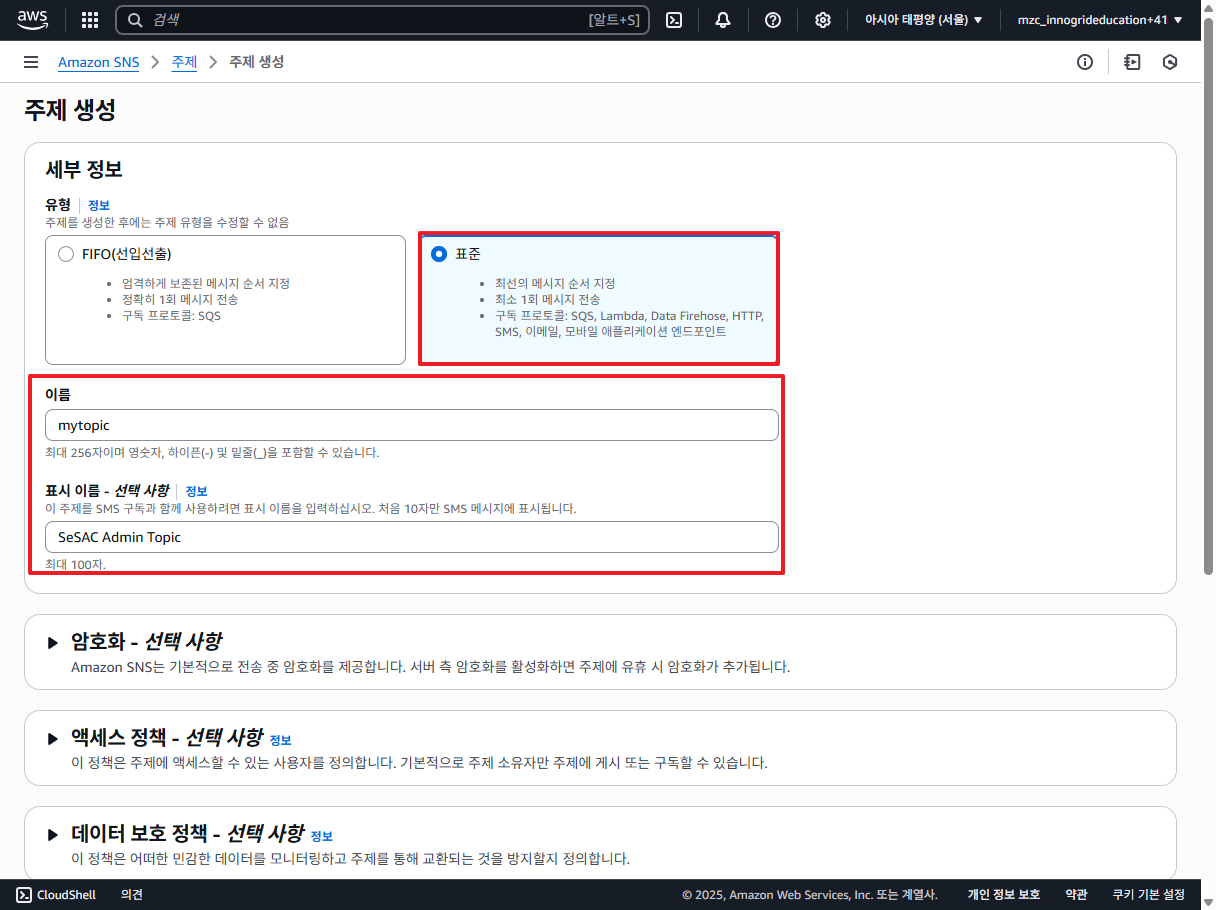Image resolution: width=1216 pixels, height=910 pixels.
Task: Open CloudShell in the footer
Action: tap(57, 895)
